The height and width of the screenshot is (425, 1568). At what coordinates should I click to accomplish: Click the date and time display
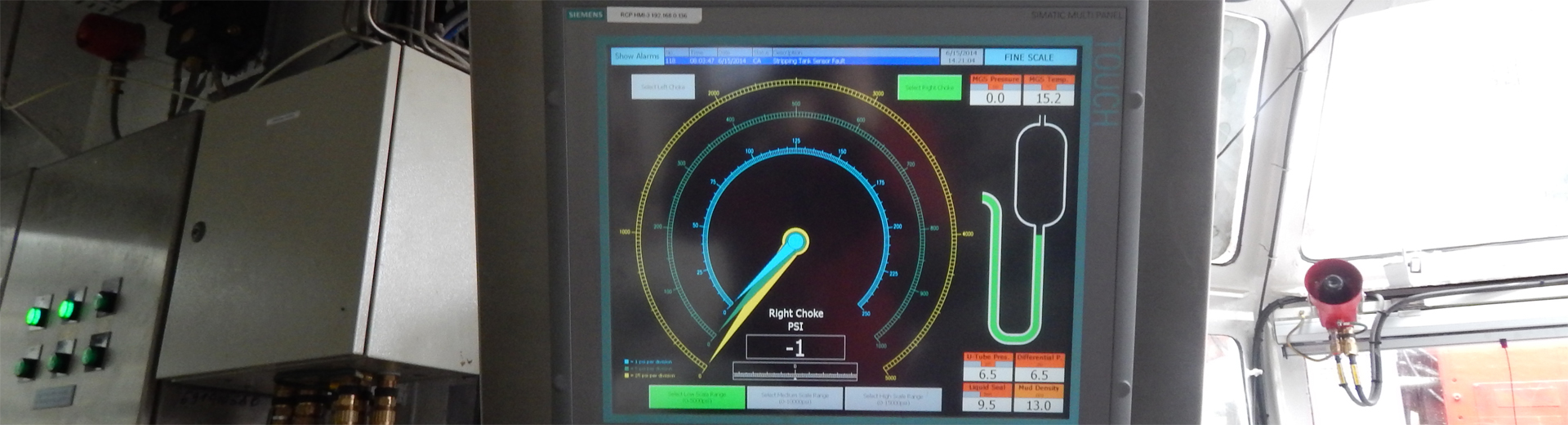[x=960, y=56]
